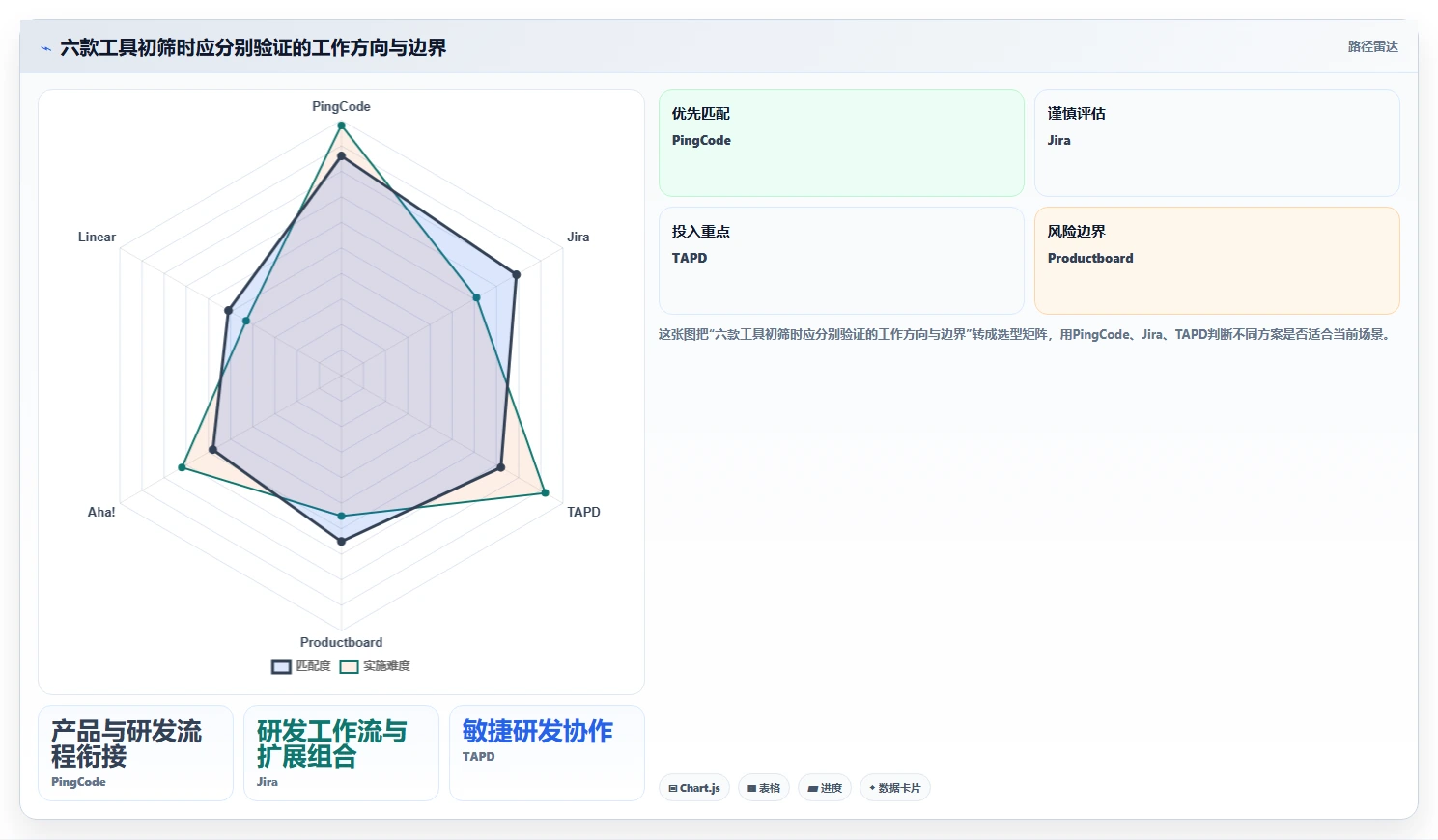Click the 表格 tag chip
The width and height of the screenshot is (1438, 840).
(763, 788)
